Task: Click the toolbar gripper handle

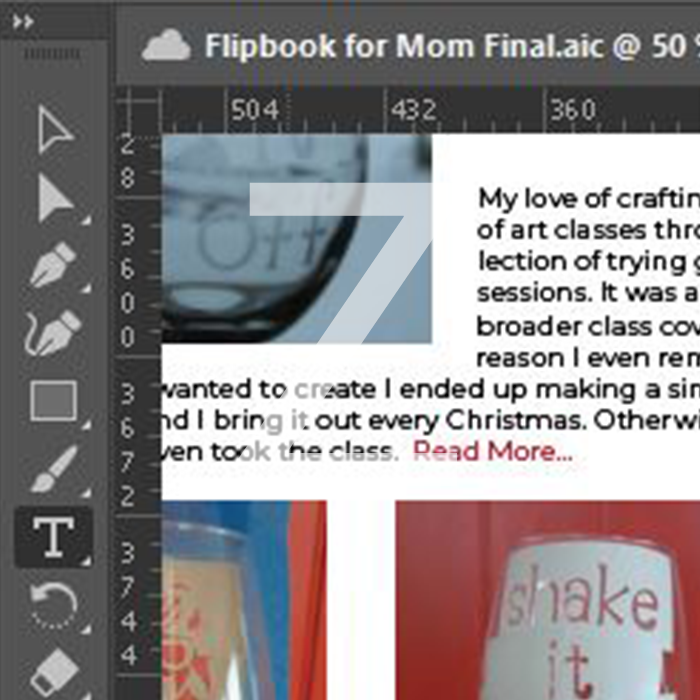Action: [52, 54]
